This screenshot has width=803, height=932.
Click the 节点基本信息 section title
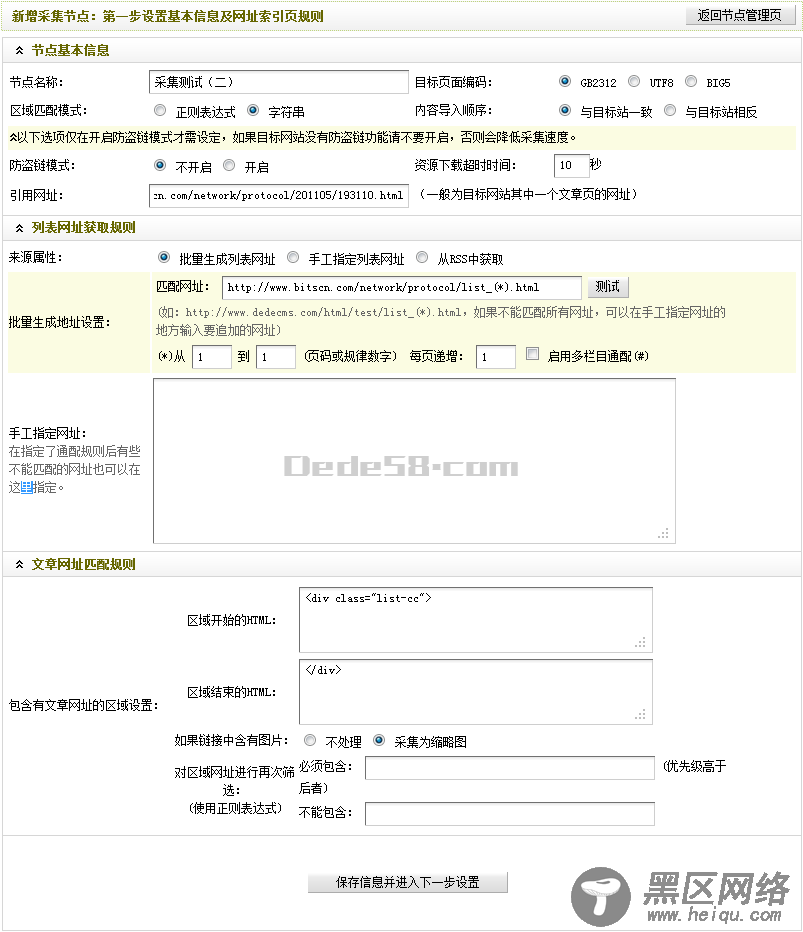pos(70,51)
